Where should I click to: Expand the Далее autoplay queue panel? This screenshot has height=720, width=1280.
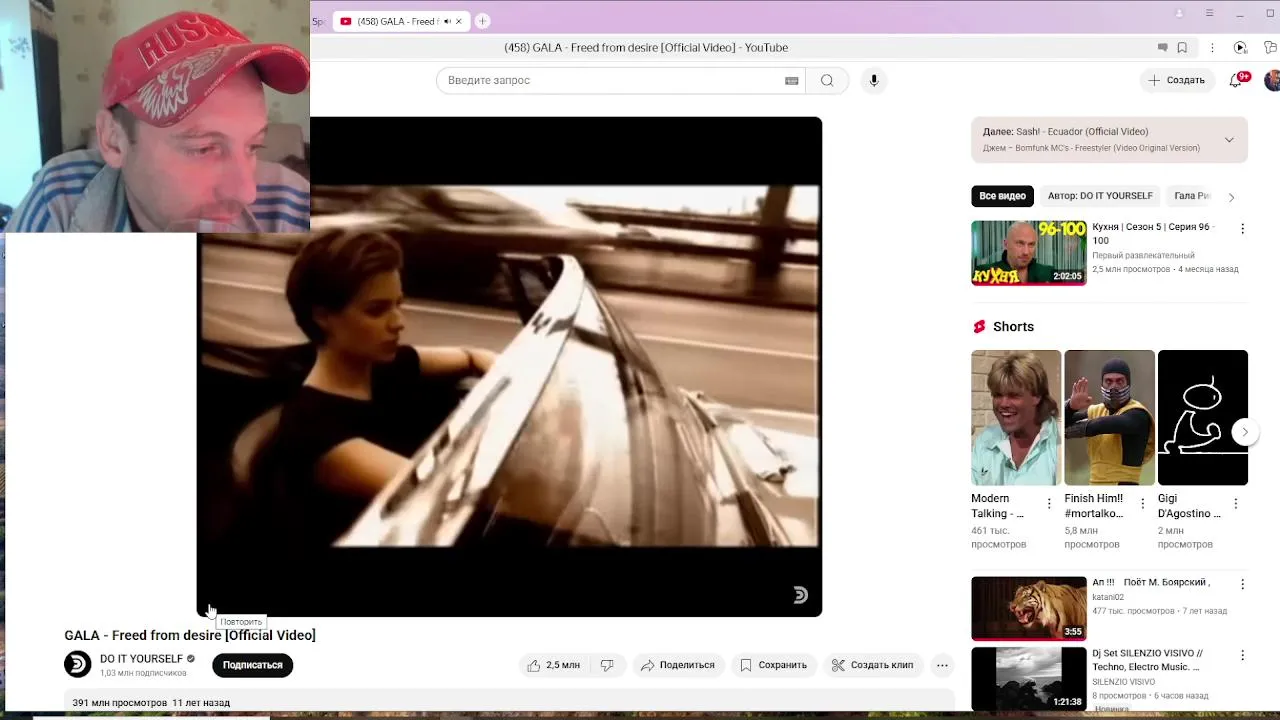[x=1229, y=140]
